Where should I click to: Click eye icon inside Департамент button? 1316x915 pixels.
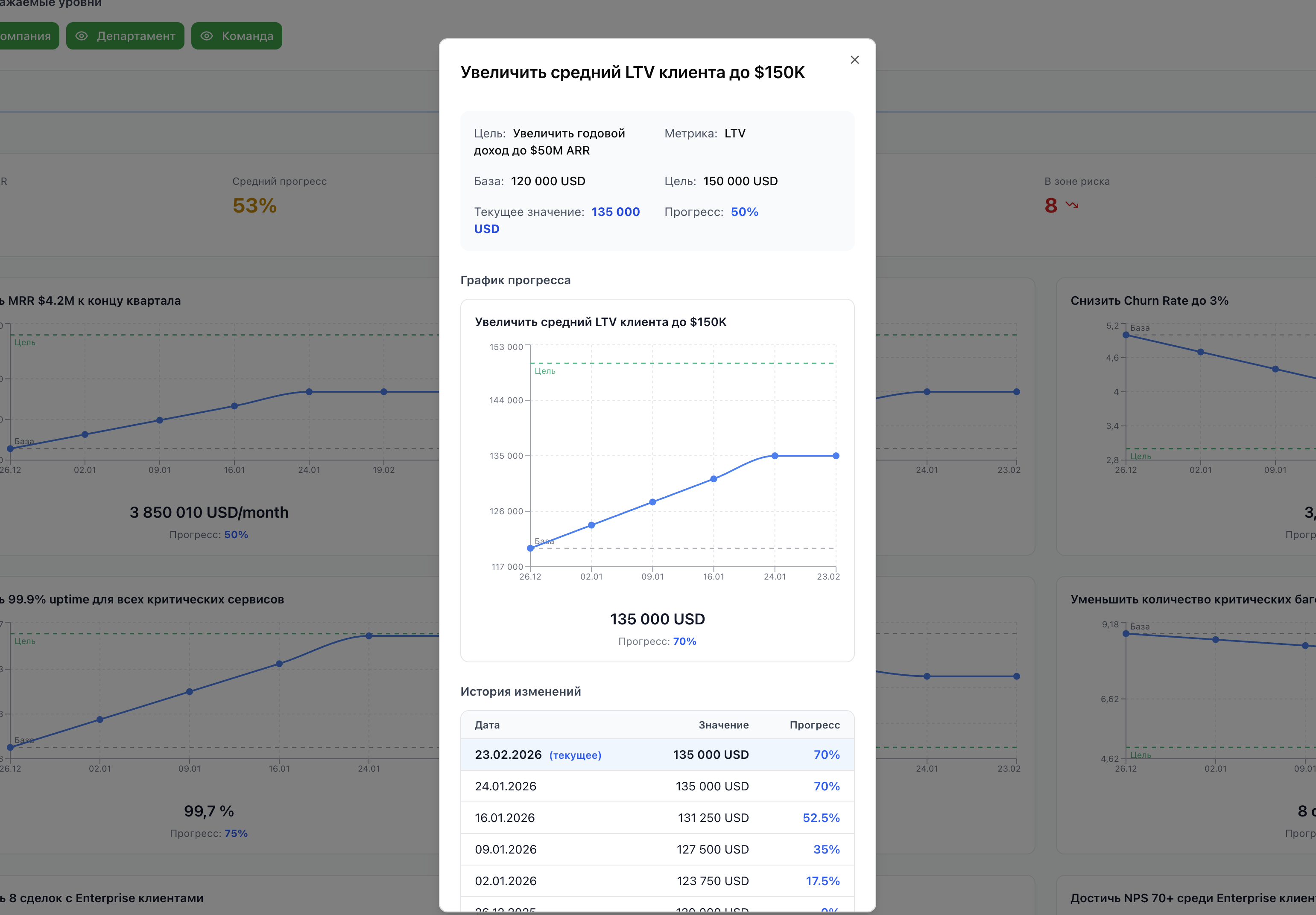tap(82, 36)
